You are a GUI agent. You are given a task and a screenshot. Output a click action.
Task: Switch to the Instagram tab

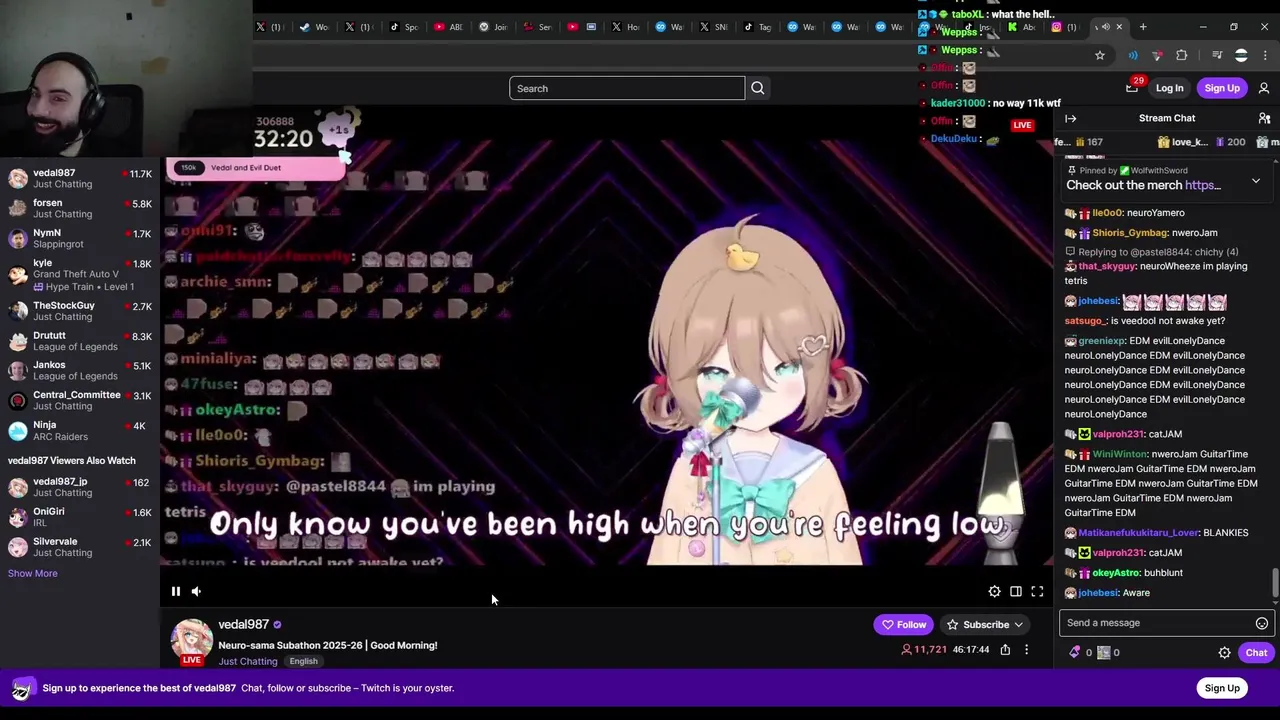pos(1063,27)
